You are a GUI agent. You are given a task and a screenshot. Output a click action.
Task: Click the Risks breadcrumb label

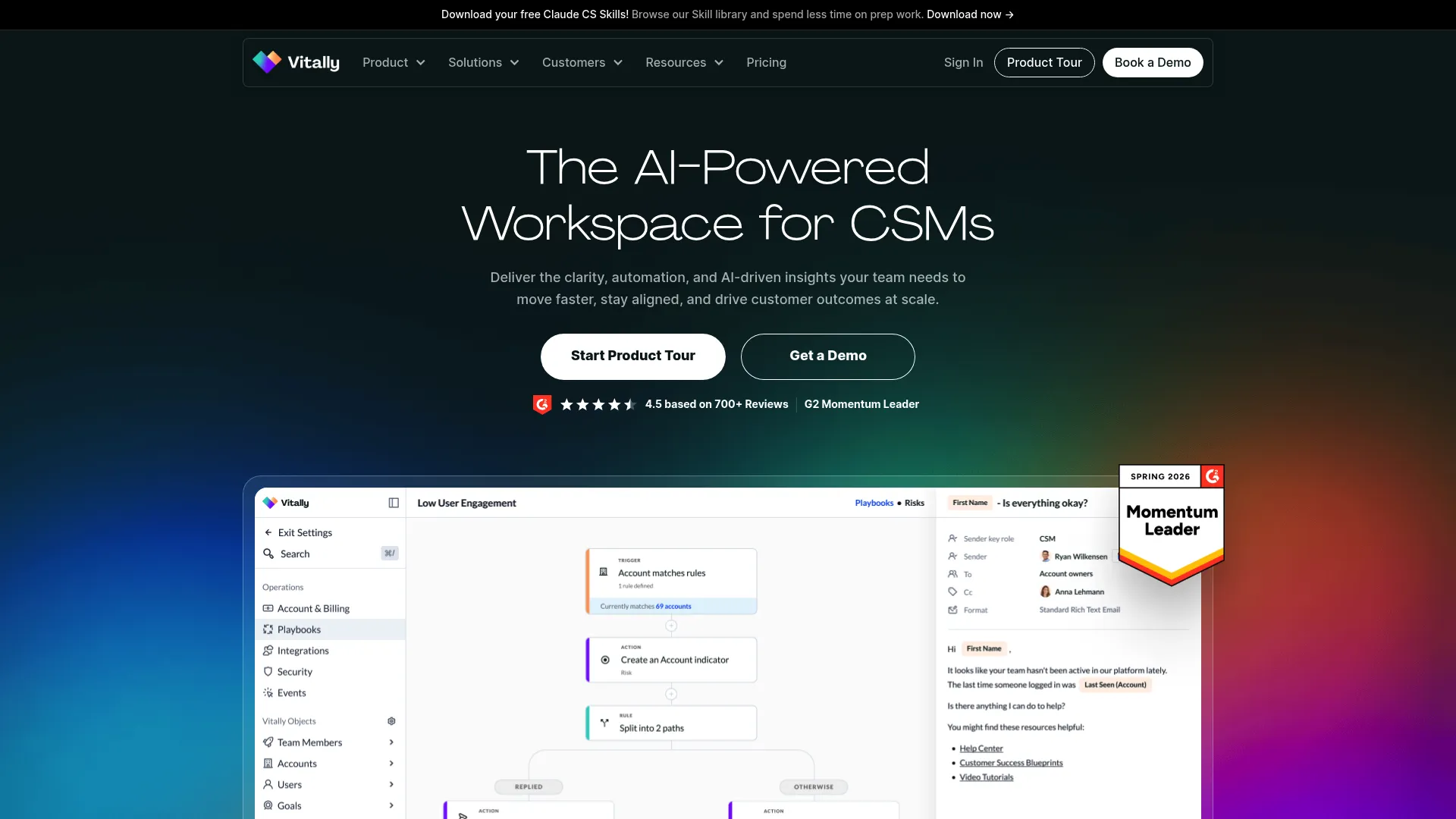click(915, 503)
